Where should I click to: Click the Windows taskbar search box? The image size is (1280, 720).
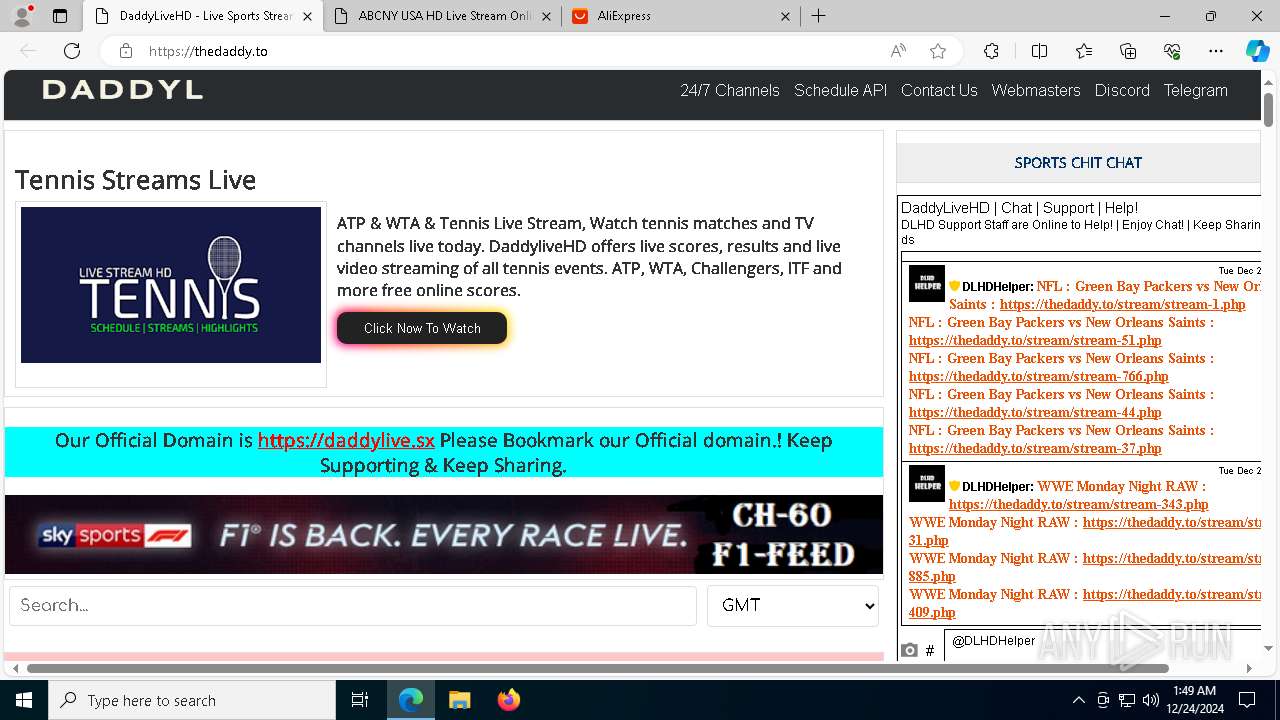pos(192,700)
